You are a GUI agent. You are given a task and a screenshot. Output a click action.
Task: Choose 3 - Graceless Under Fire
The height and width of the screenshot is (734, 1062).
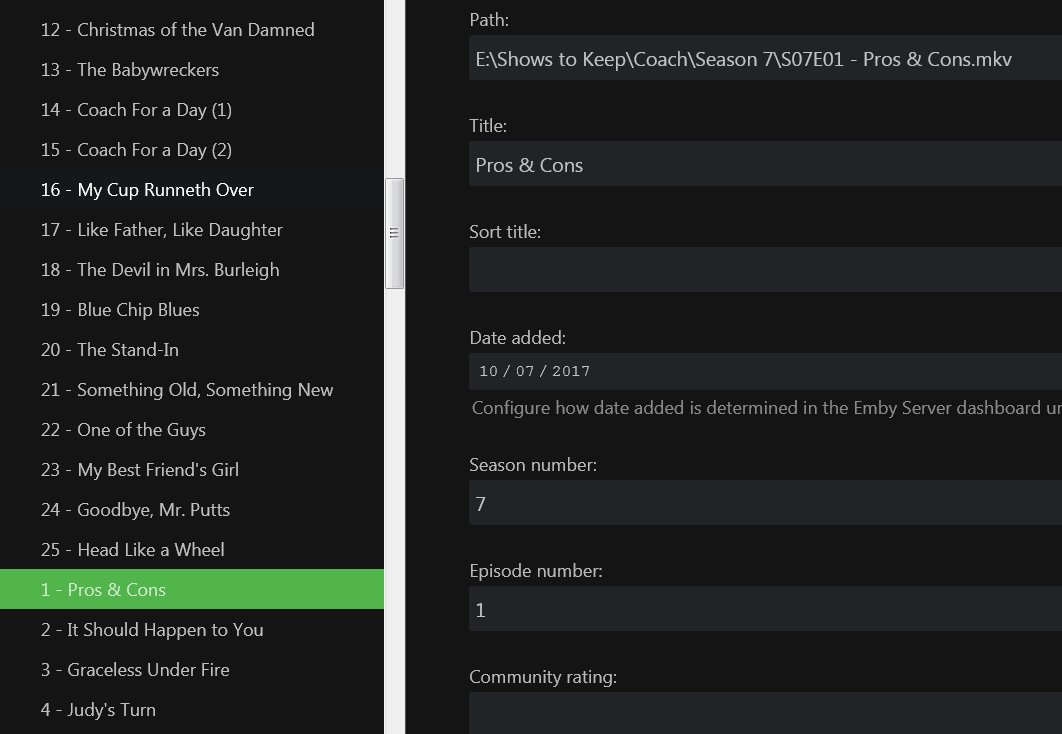pos(135,670)
